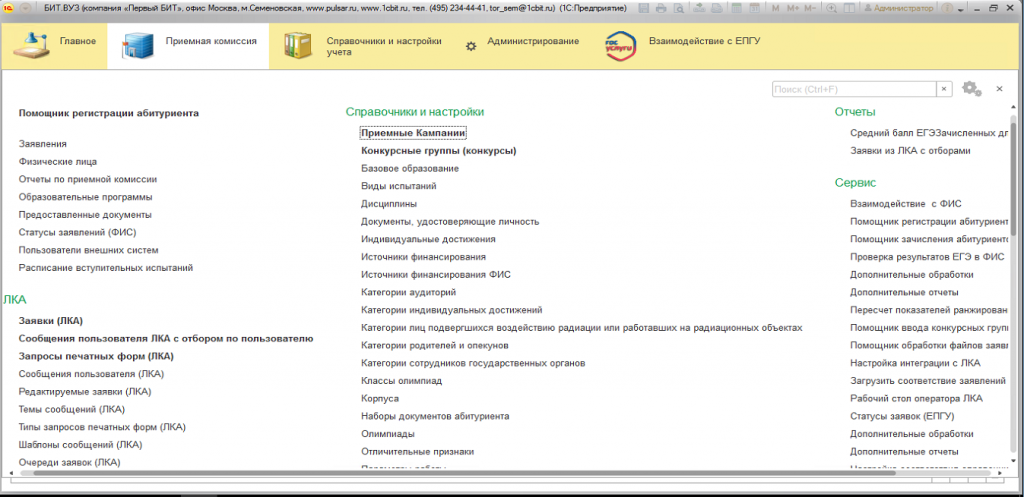Open the calendar icon in title bar
This screenshot has height=497, width=1024.
(754, 8)
